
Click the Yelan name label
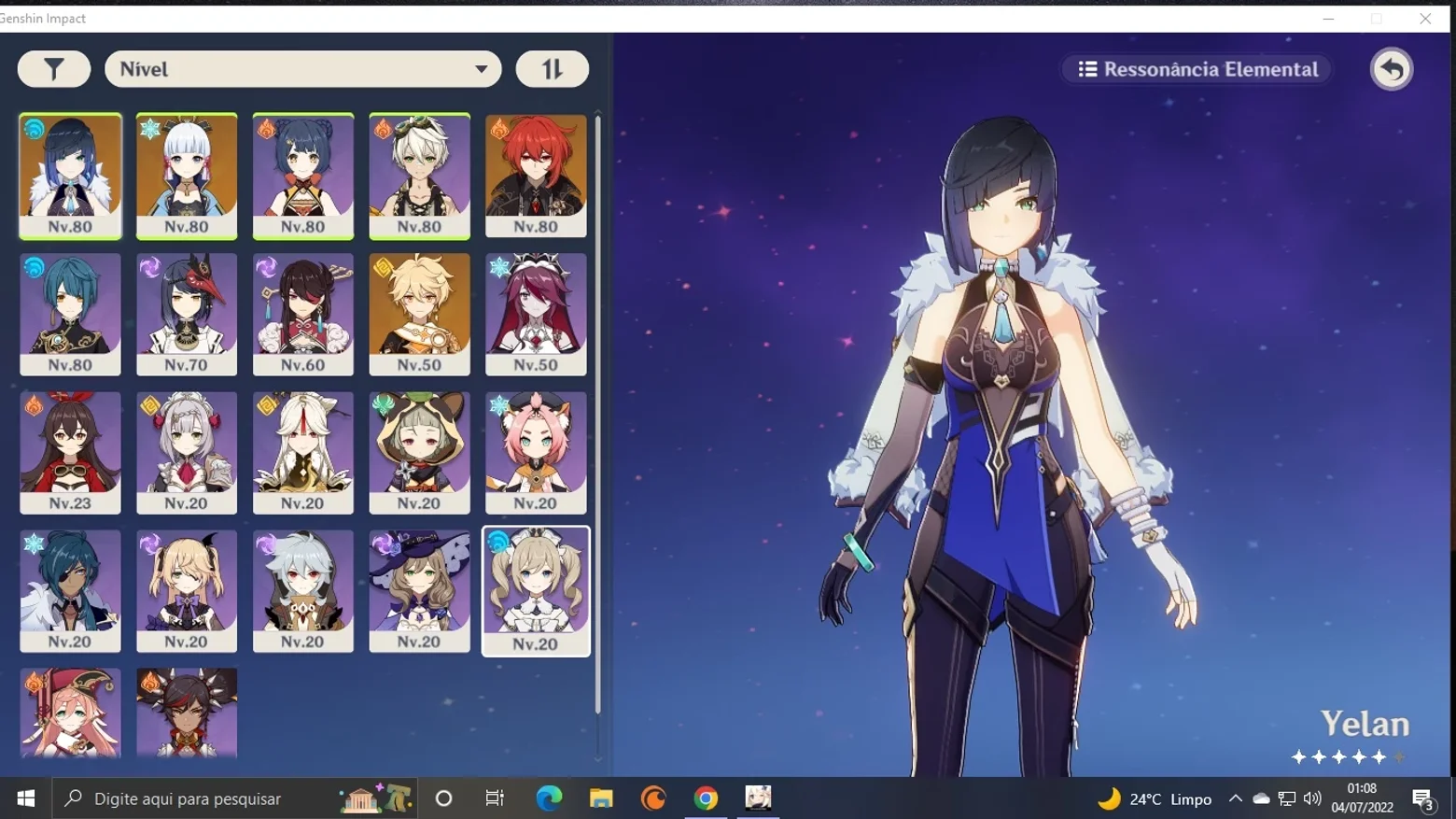tap(1365, 724)
